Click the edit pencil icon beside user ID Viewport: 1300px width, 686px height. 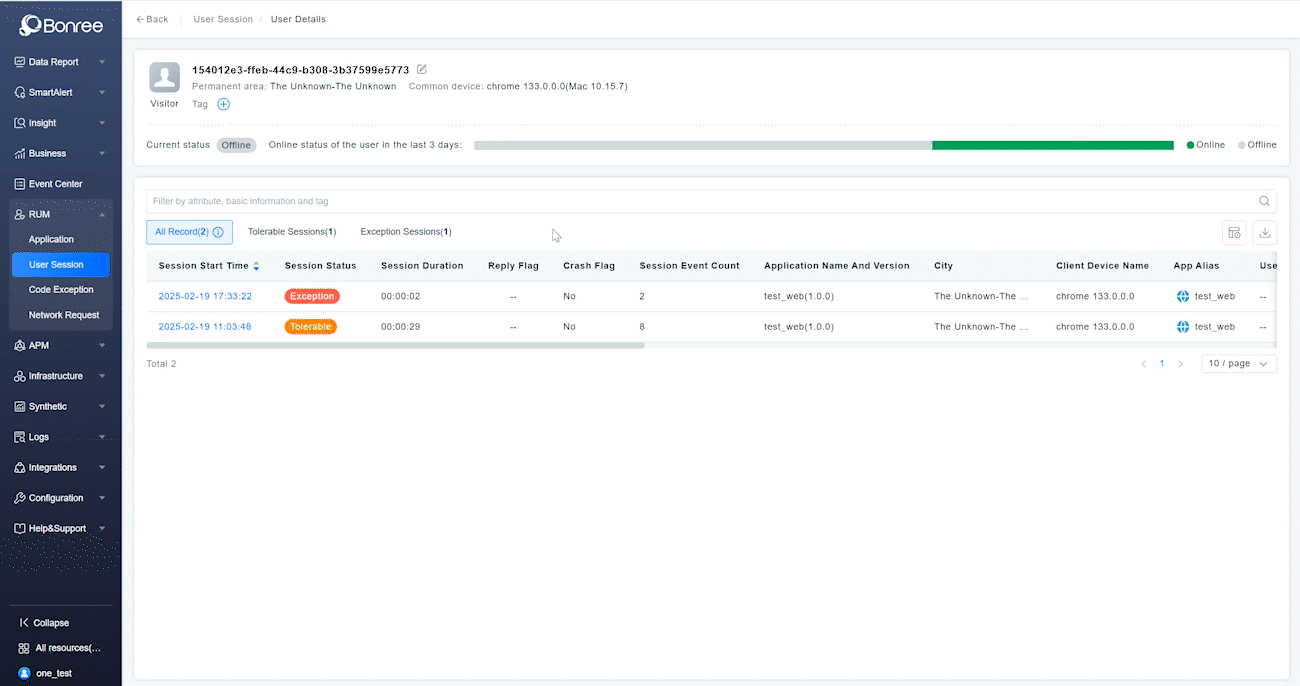point(422,69)
